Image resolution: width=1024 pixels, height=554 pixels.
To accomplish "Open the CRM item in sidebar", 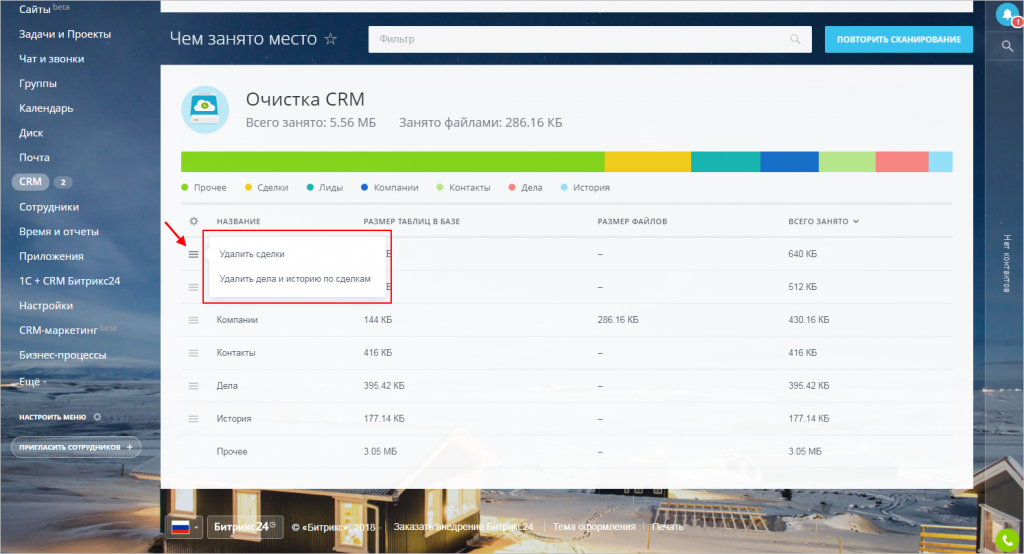I will [x=30, y=182].
